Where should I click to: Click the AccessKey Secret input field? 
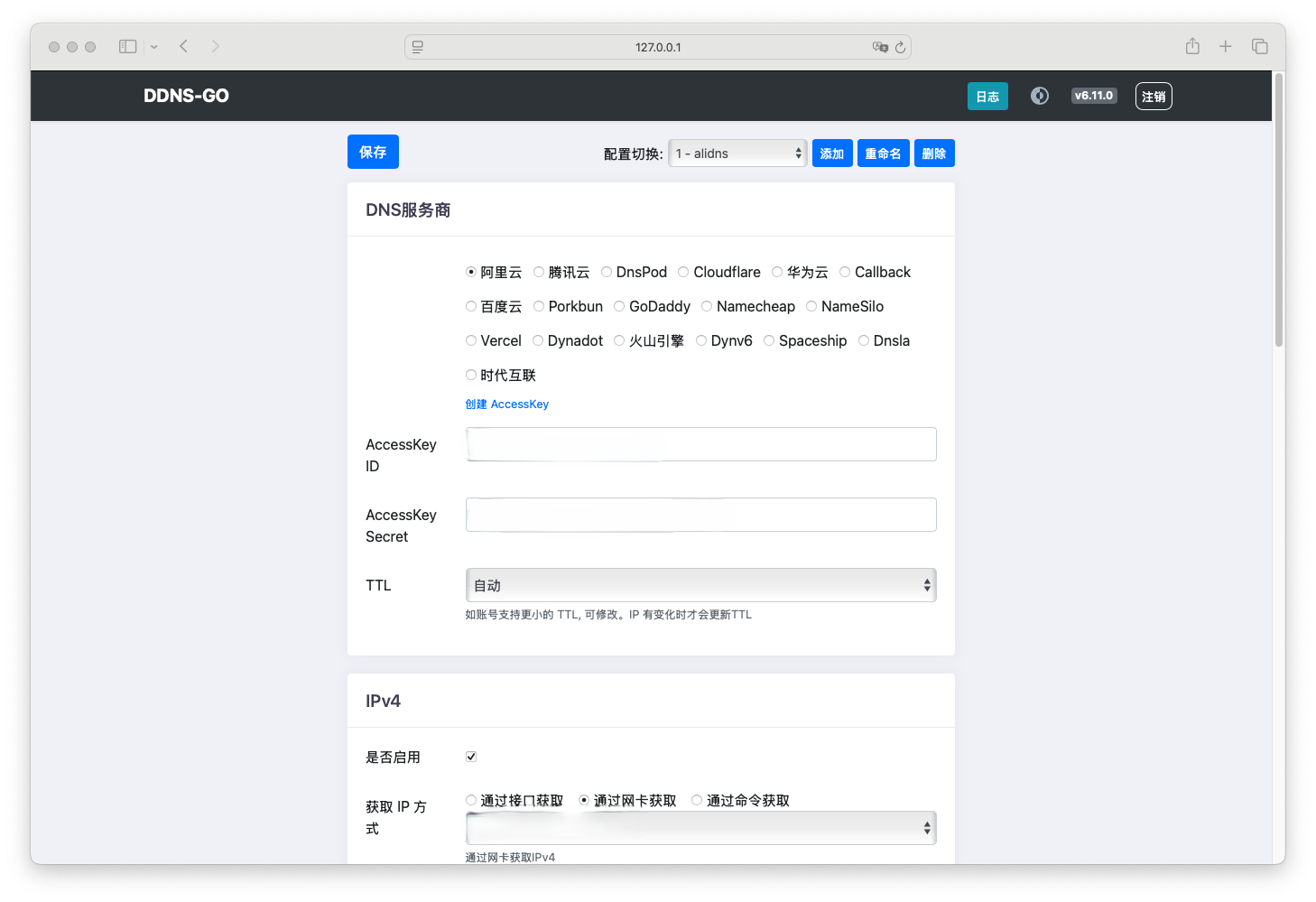pos(701,515)
